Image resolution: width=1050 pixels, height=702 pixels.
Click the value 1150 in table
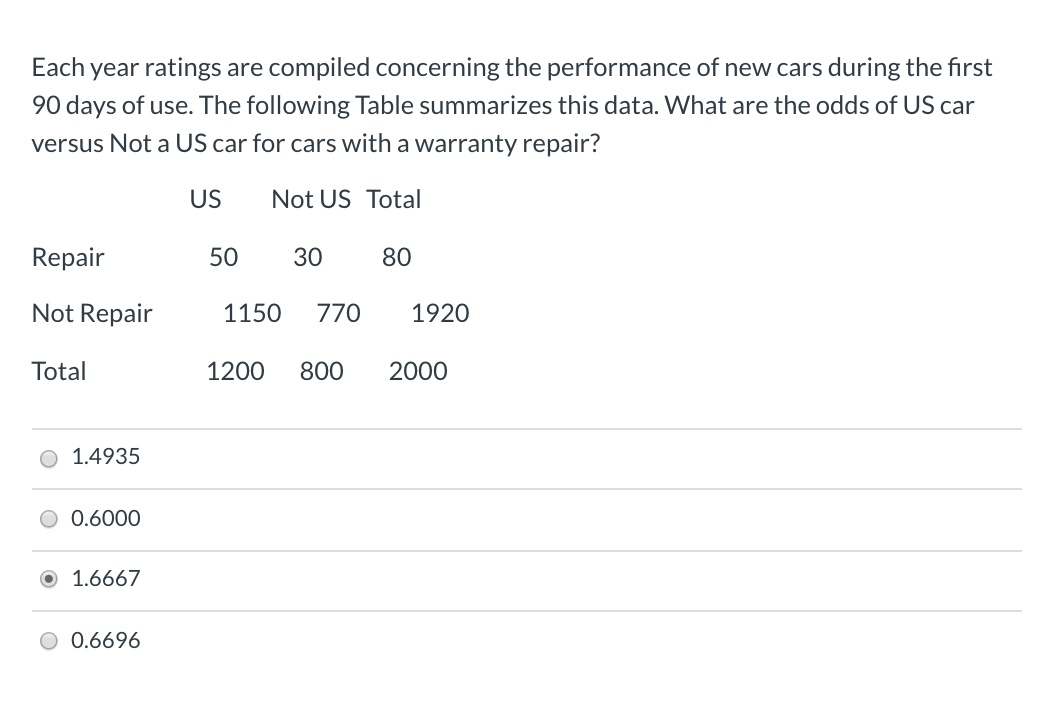point(252,314)
